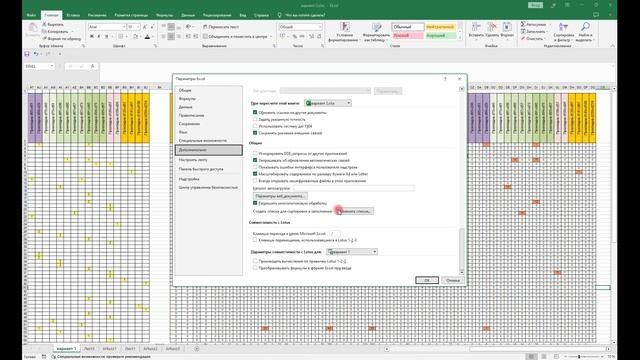Click 'Параметры веб-документа...' button
Screen dimensions: 640x360
(280, 196)
